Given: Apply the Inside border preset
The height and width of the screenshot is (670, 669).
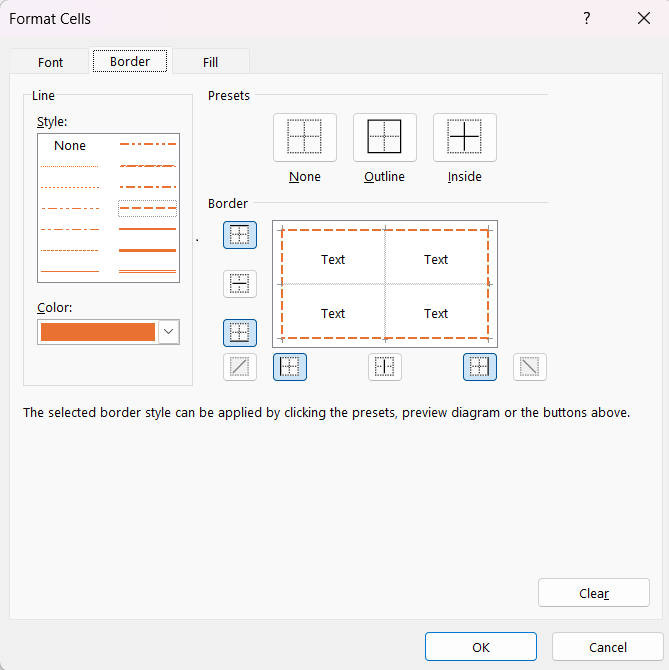Looking at the screenshot, I should [x=465, y=138].
